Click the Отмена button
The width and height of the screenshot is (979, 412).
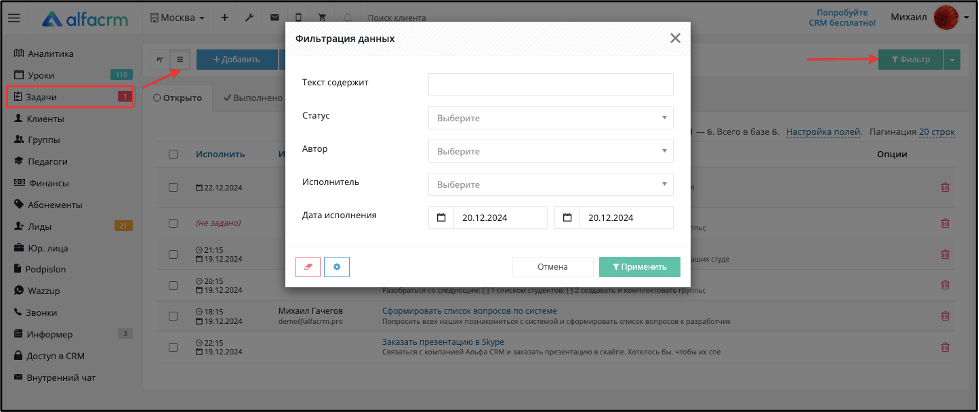coord(553,267)
